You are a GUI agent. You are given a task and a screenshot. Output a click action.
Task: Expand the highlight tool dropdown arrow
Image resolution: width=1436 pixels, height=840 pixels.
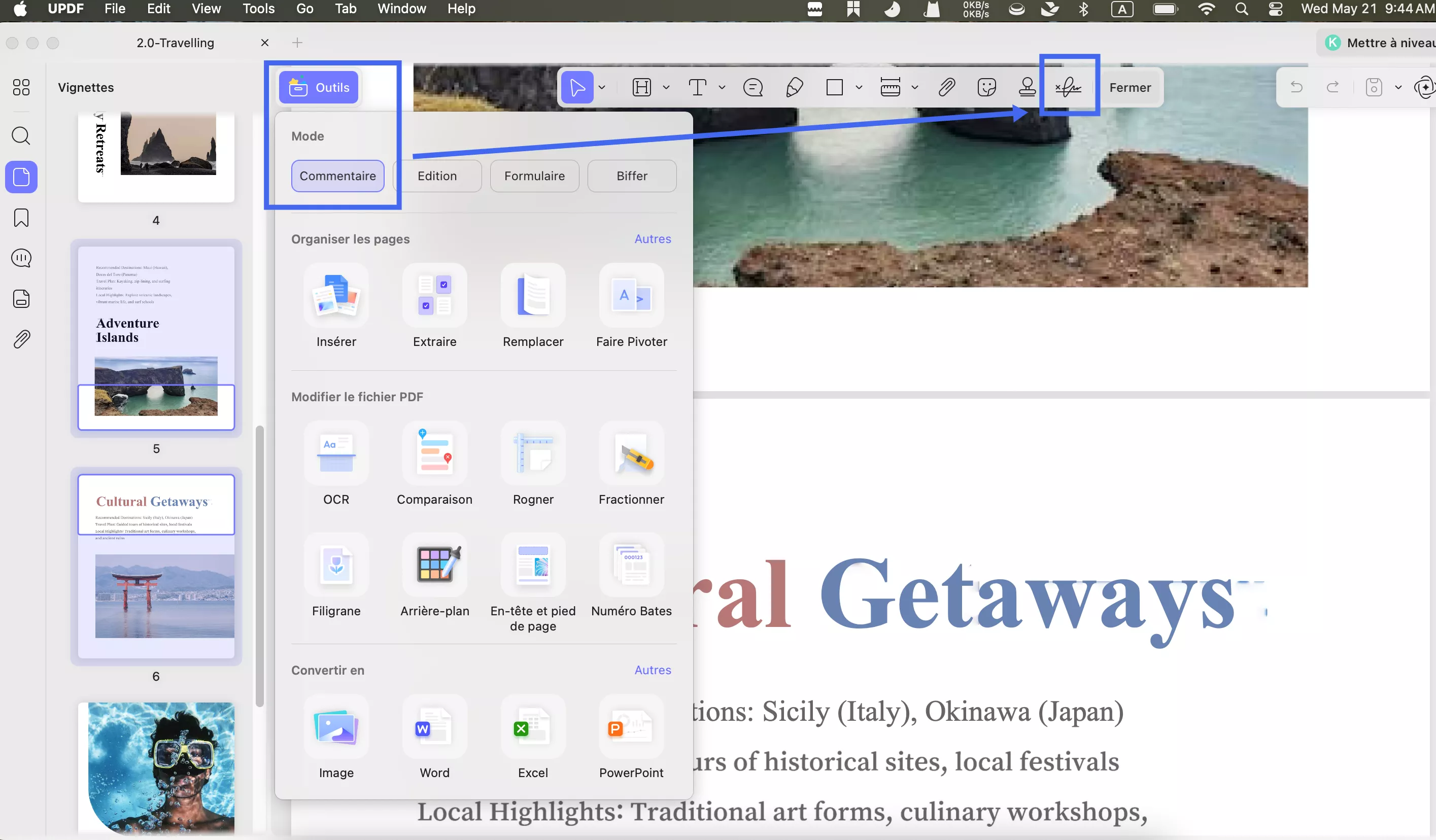coord(666,87)
